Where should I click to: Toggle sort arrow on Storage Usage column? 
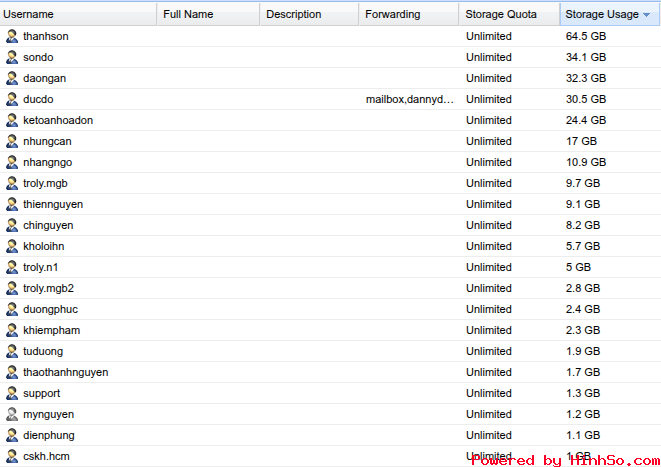(647, 15)
